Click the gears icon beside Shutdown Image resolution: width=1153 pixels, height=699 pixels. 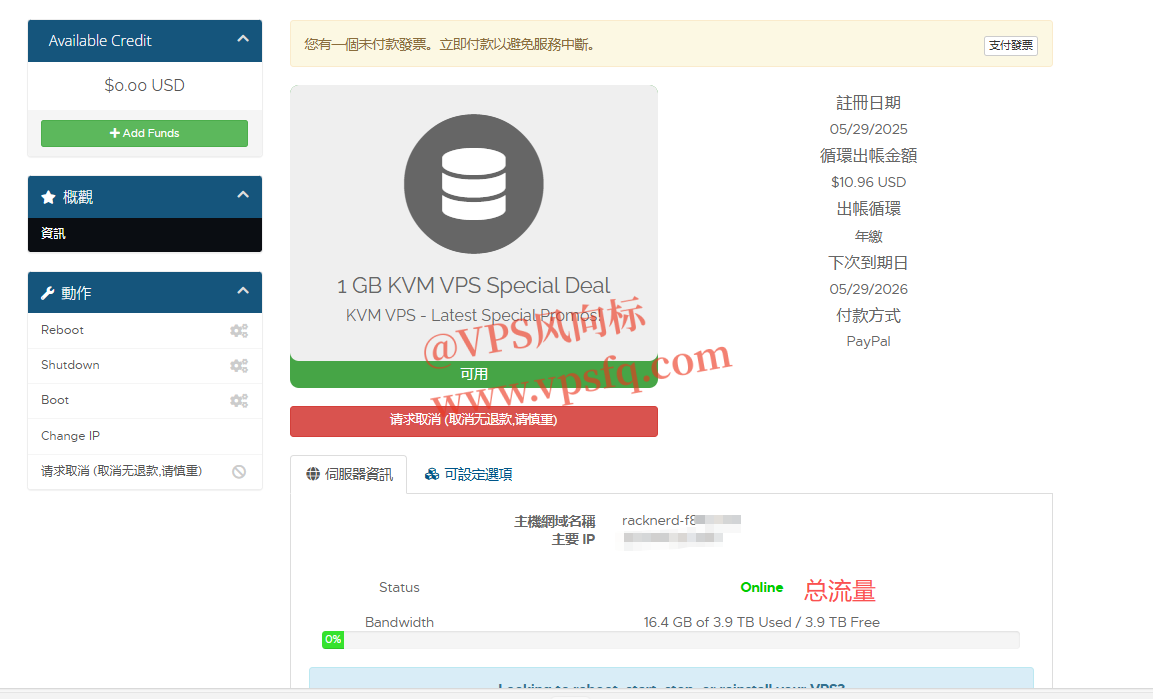coord(238,366)
